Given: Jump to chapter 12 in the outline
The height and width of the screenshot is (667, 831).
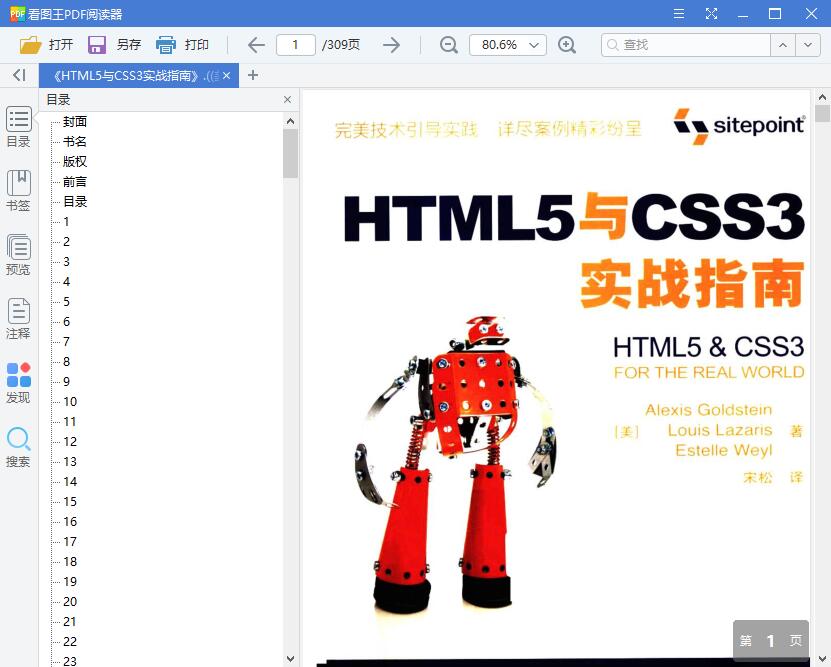Looking at the screenshot, I should point(70,442).
